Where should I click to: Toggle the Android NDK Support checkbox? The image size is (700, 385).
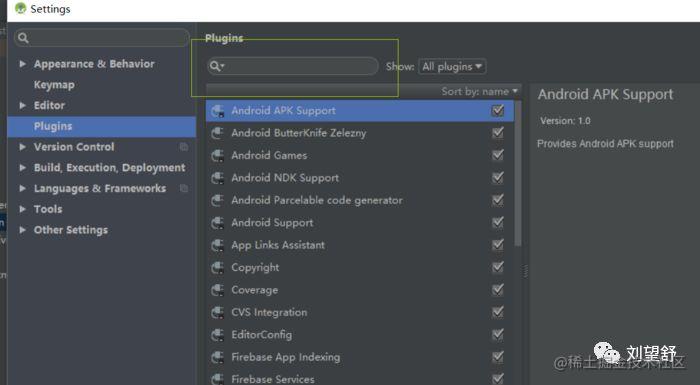click(x=497, y=177)
